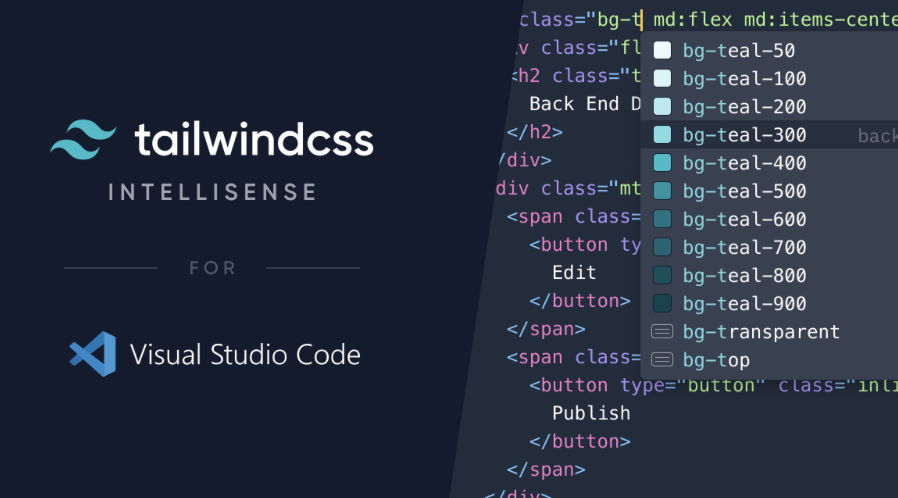Screen dimensions: 898x498
Task: Click the "Publish" text in the code
Action: click(591, 413)
